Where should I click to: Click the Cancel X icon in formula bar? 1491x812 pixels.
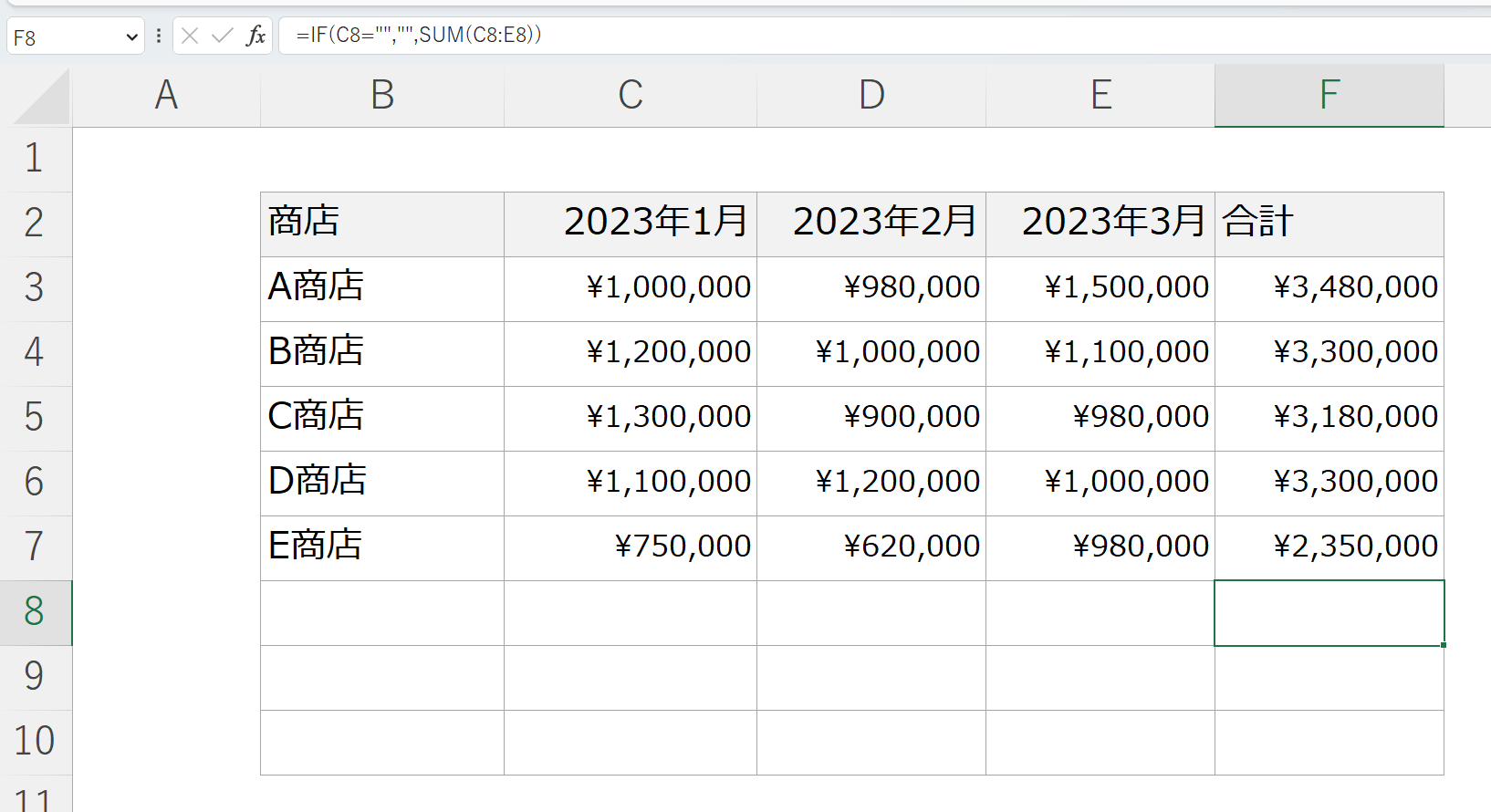[190, 36]
